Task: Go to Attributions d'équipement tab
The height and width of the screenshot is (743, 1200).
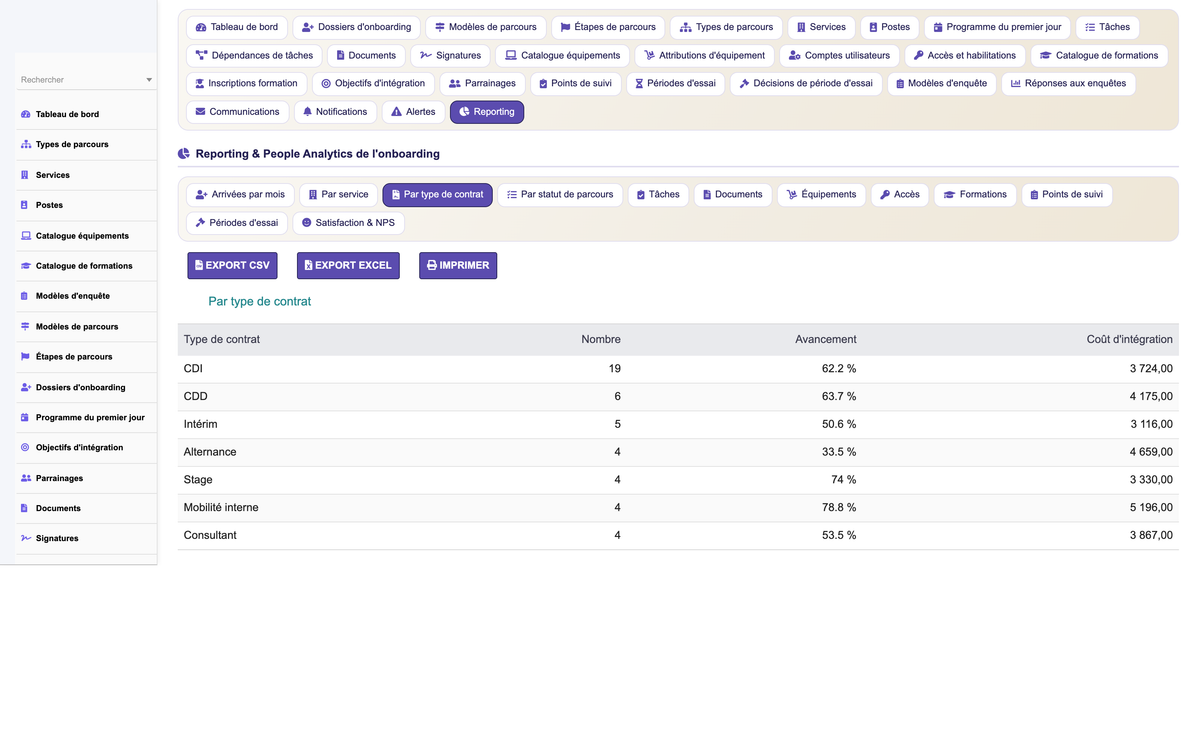Action: (704, 56)
